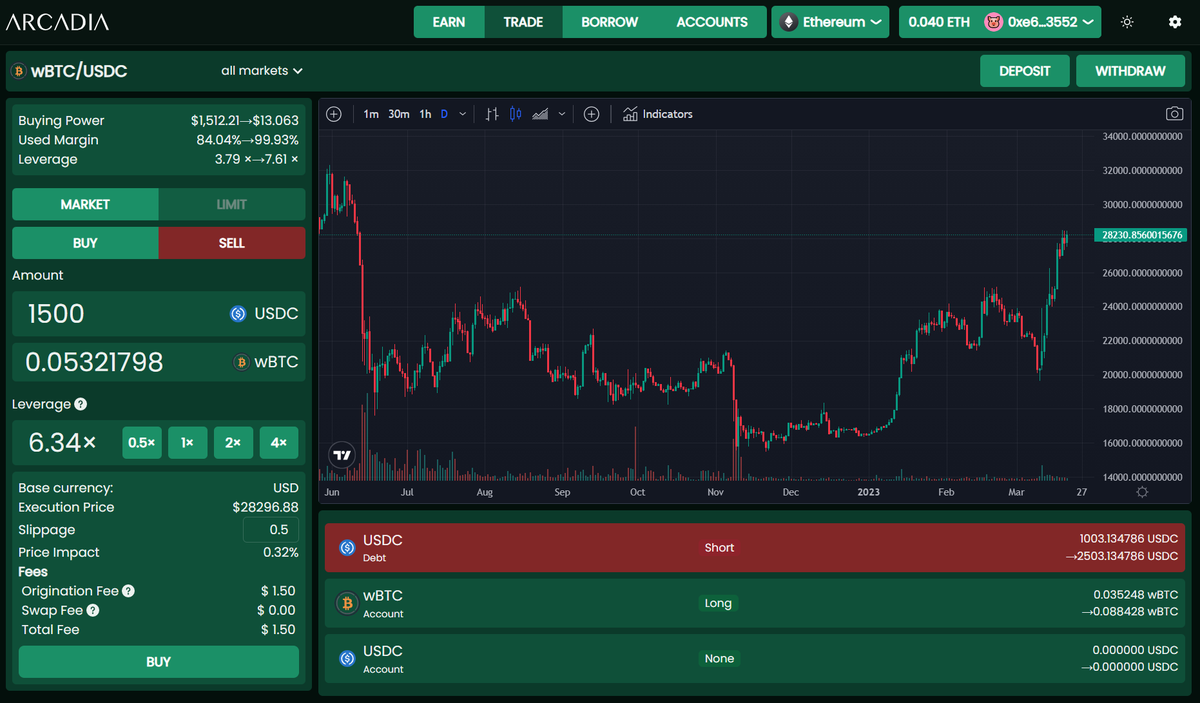Select the 30m chart interval
Screen dimensions: 1200x703
point(399,114)
